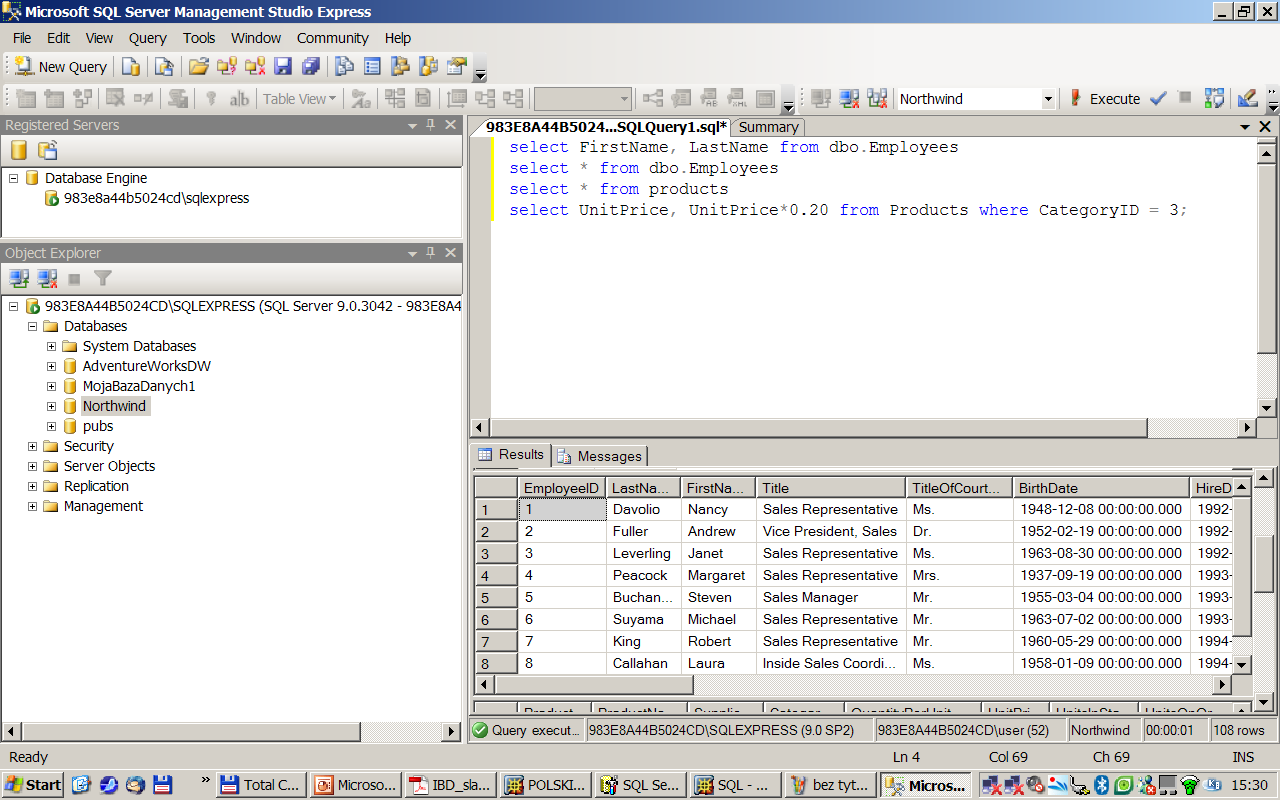Open the Northwind database dropdown

coord(1048,99)
